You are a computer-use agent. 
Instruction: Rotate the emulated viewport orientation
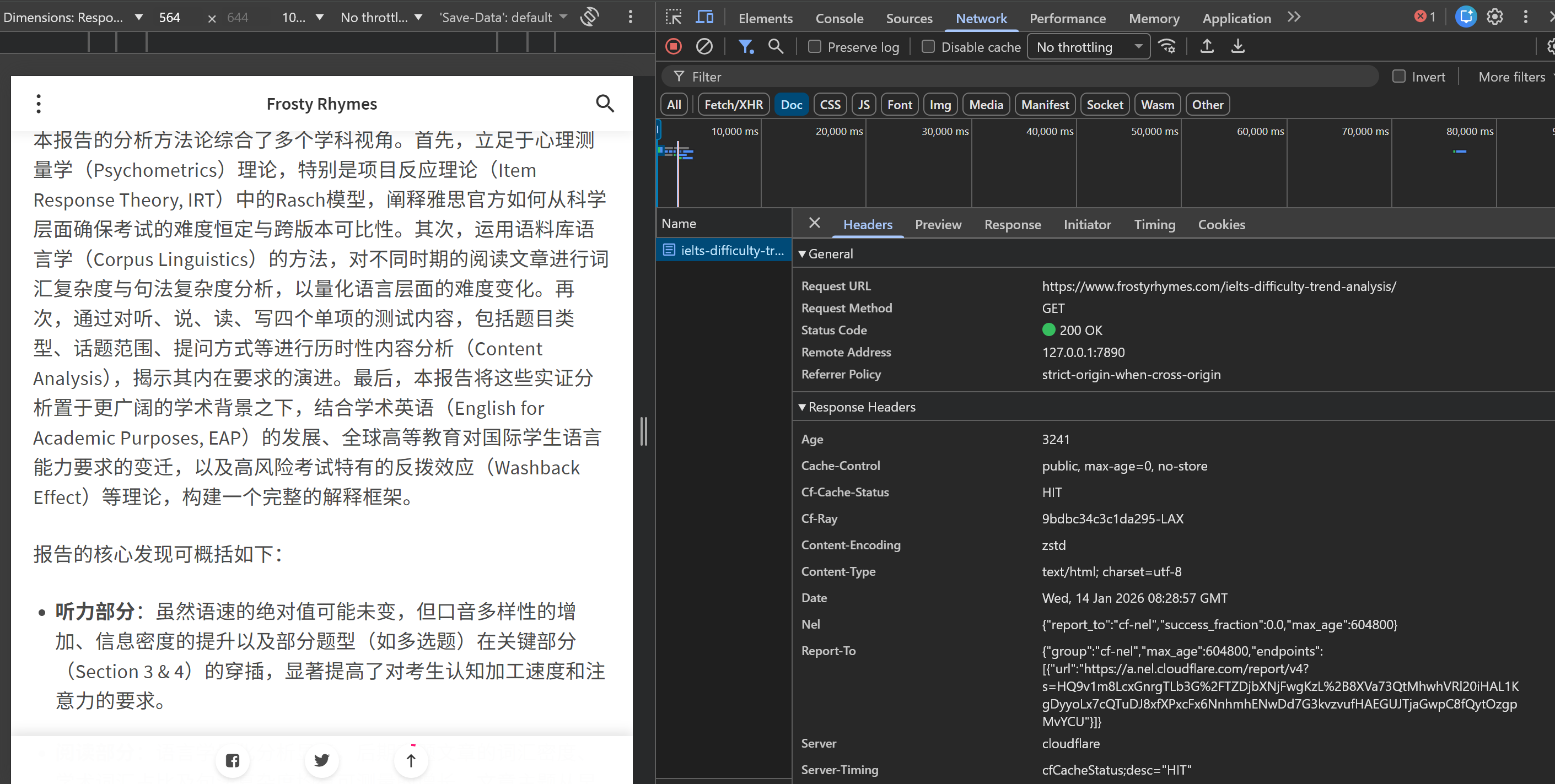(590, 17)
